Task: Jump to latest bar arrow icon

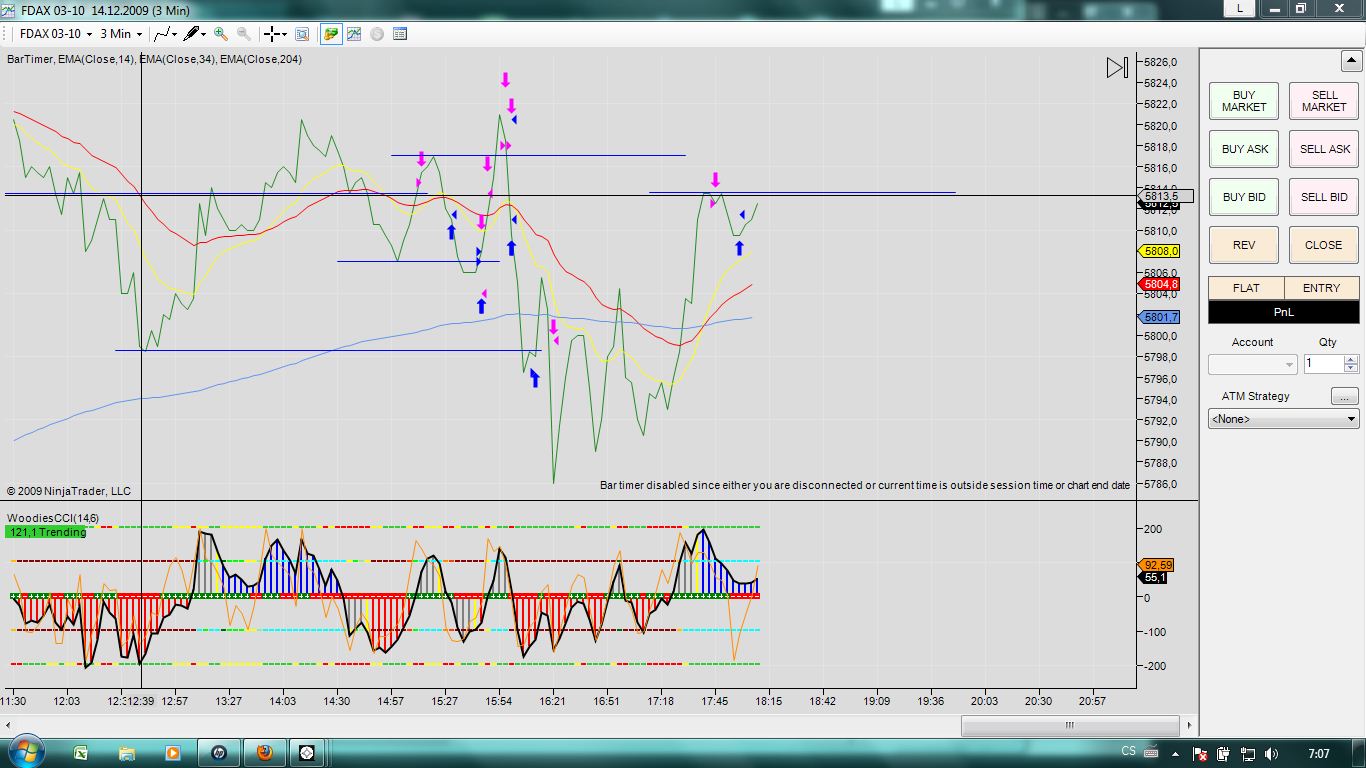Action: tap(1117, 68)
